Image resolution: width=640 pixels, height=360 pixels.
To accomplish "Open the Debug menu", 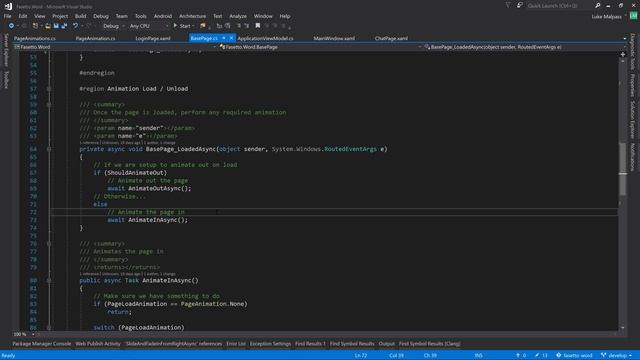I will [101, 16].
